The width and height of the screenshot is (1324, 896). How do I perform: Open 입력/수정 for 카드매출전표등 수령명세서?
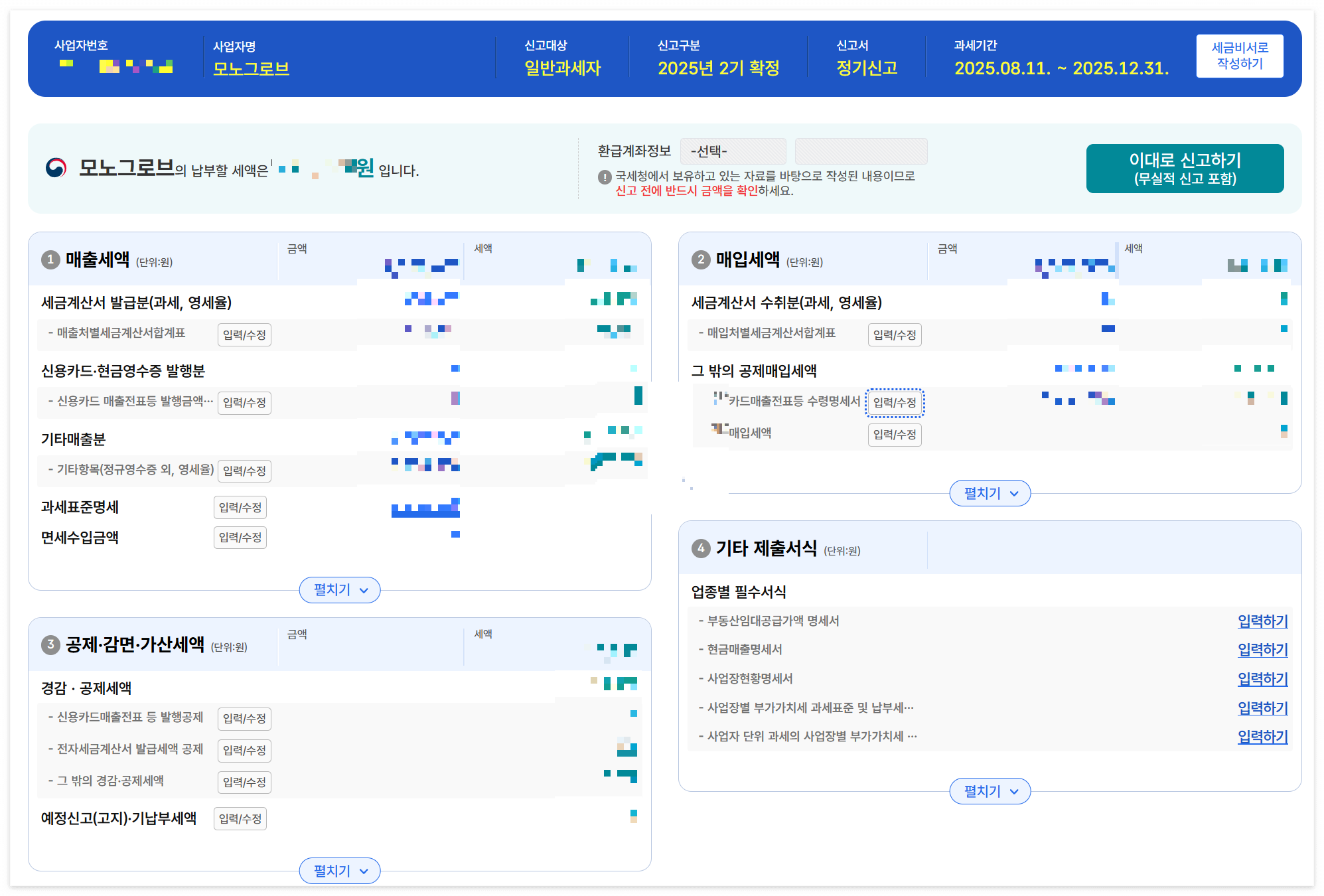895,403
